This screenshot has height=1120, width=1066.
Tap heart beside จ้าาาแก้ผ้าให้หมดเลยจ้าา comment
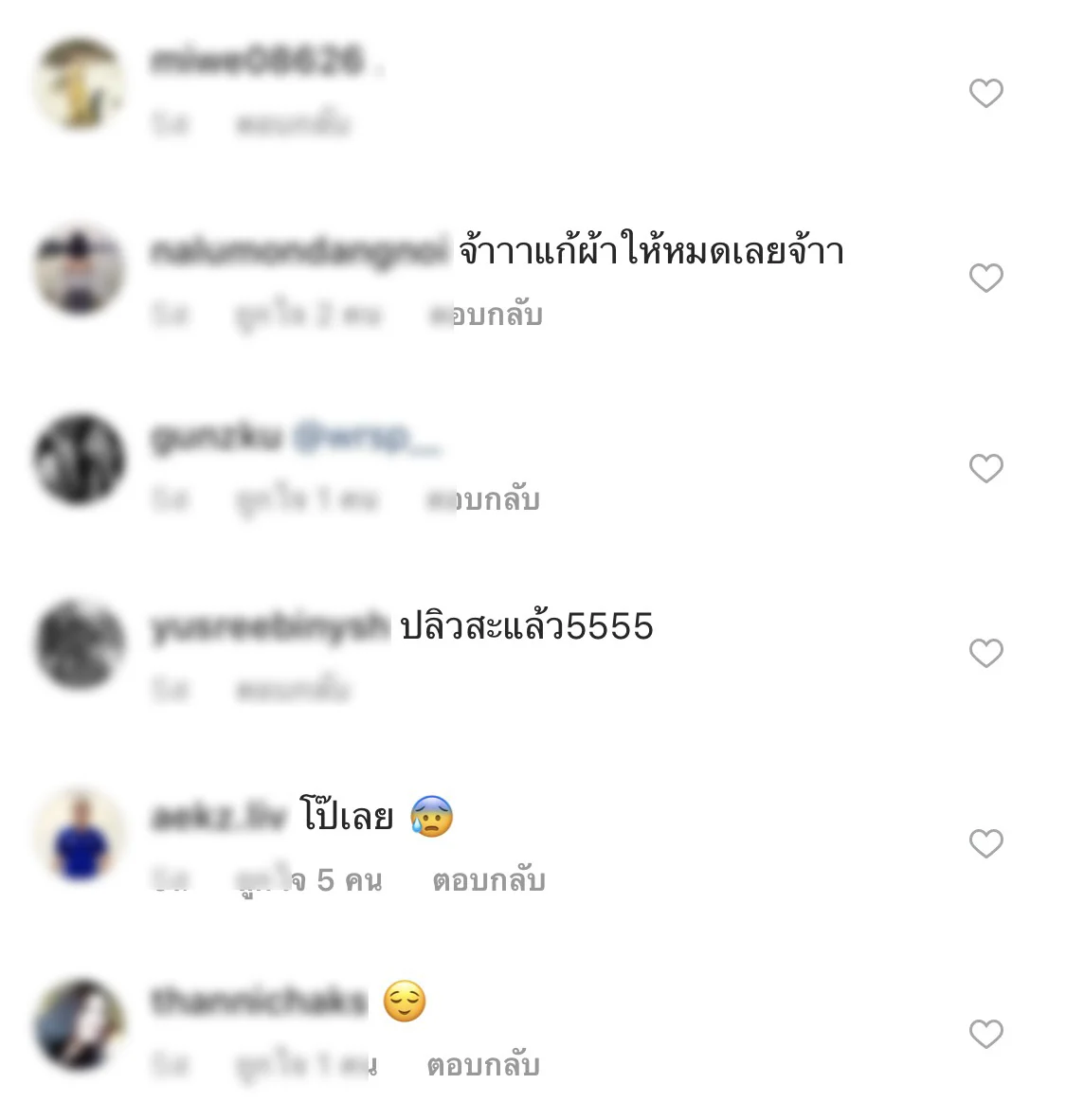986,277
